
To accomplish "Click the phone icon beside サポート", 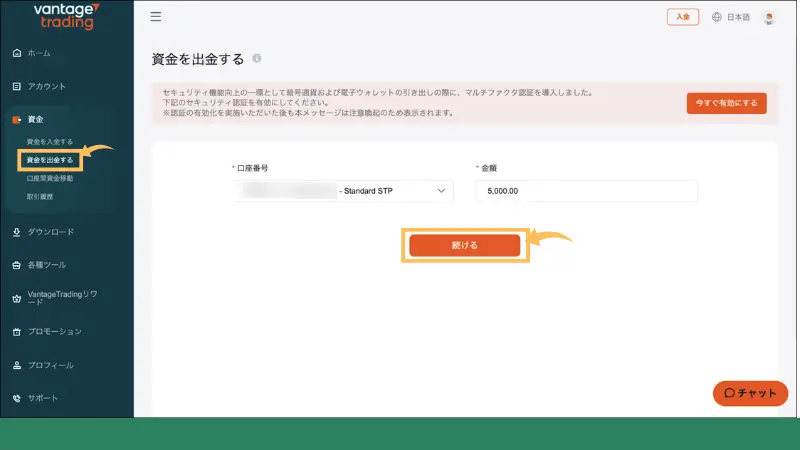I will coord(17,398).
